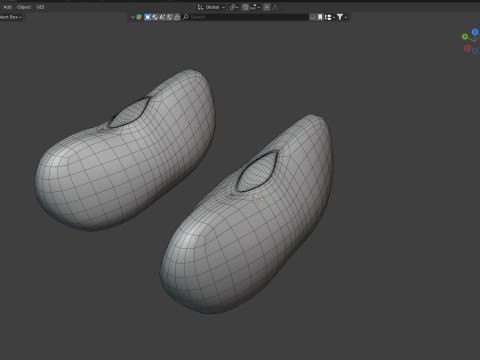Click the green Y axis gizmo ball
This screenshot has width=480, height=360.
click(x=465, y=36)
